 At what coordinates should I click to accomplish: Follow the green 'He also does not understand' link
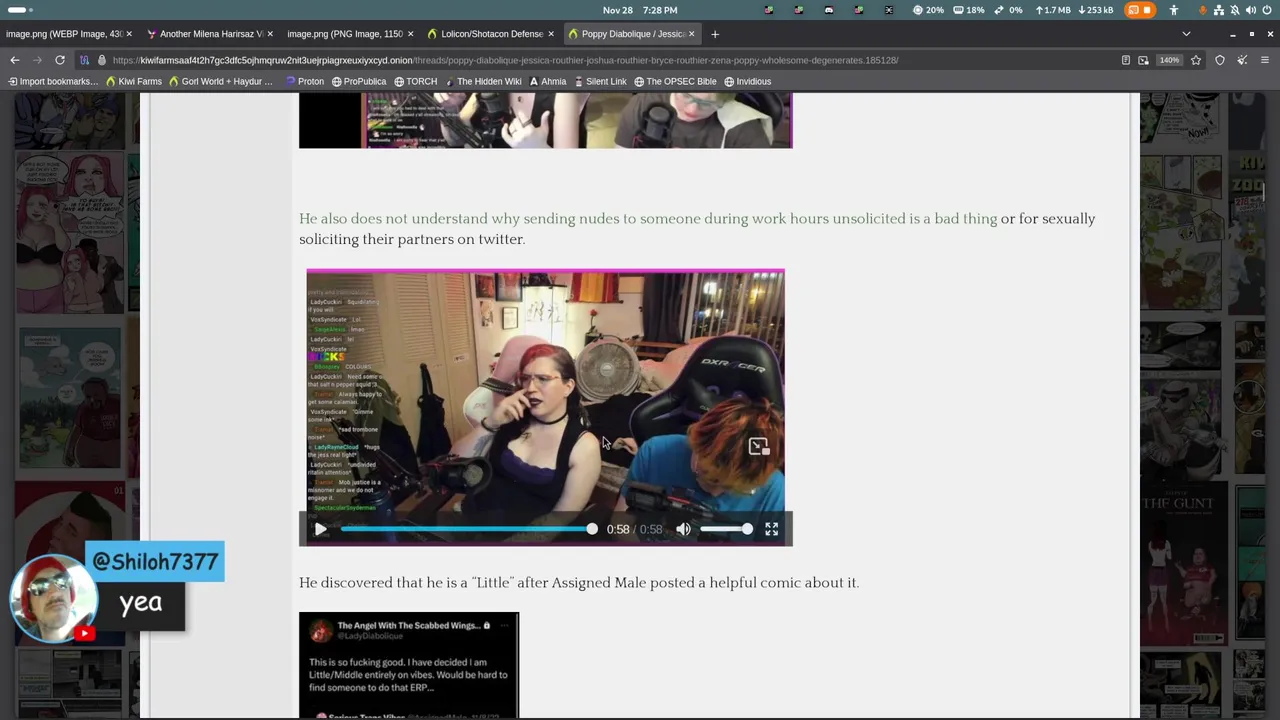coord(648,219)
